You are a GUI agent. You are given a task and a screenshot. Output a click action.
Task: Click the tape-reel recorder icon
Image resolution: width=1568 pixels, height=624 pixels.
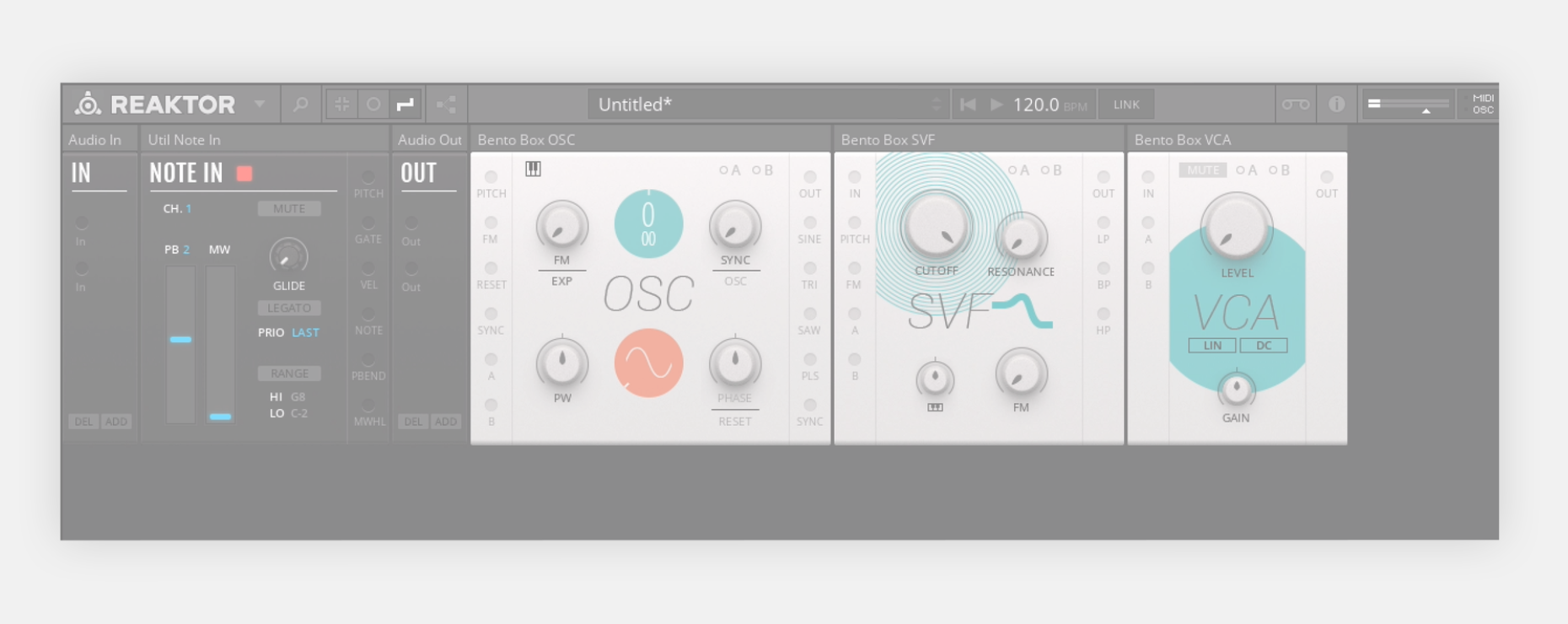(1296, 105)
